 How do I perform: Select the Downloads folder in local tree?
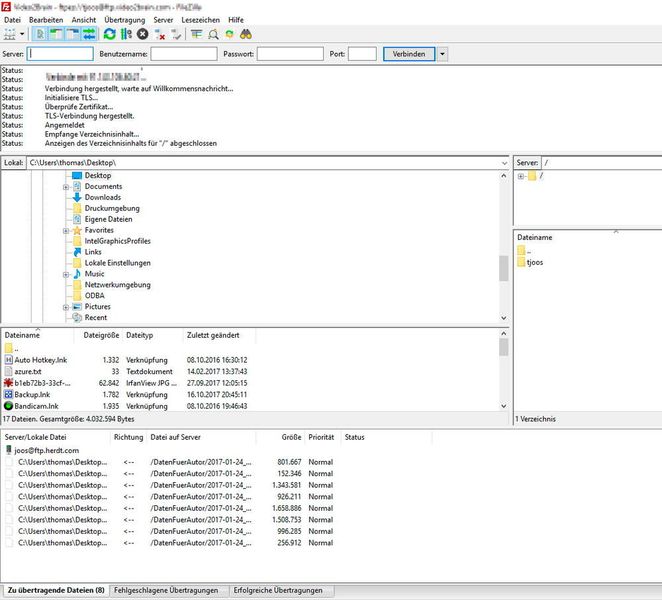pos(103,197)
